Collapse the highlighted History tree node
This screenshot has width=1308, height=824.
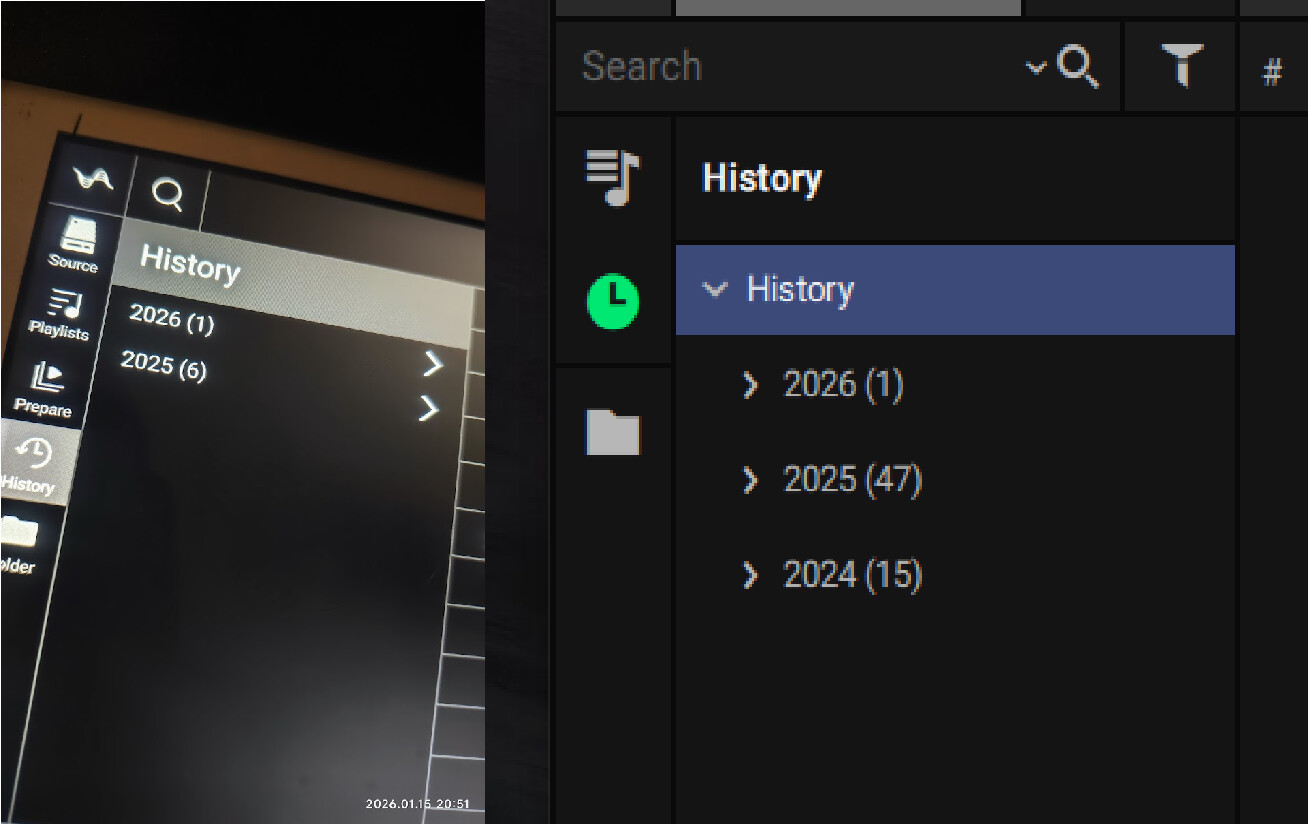(x=714, y=290)
